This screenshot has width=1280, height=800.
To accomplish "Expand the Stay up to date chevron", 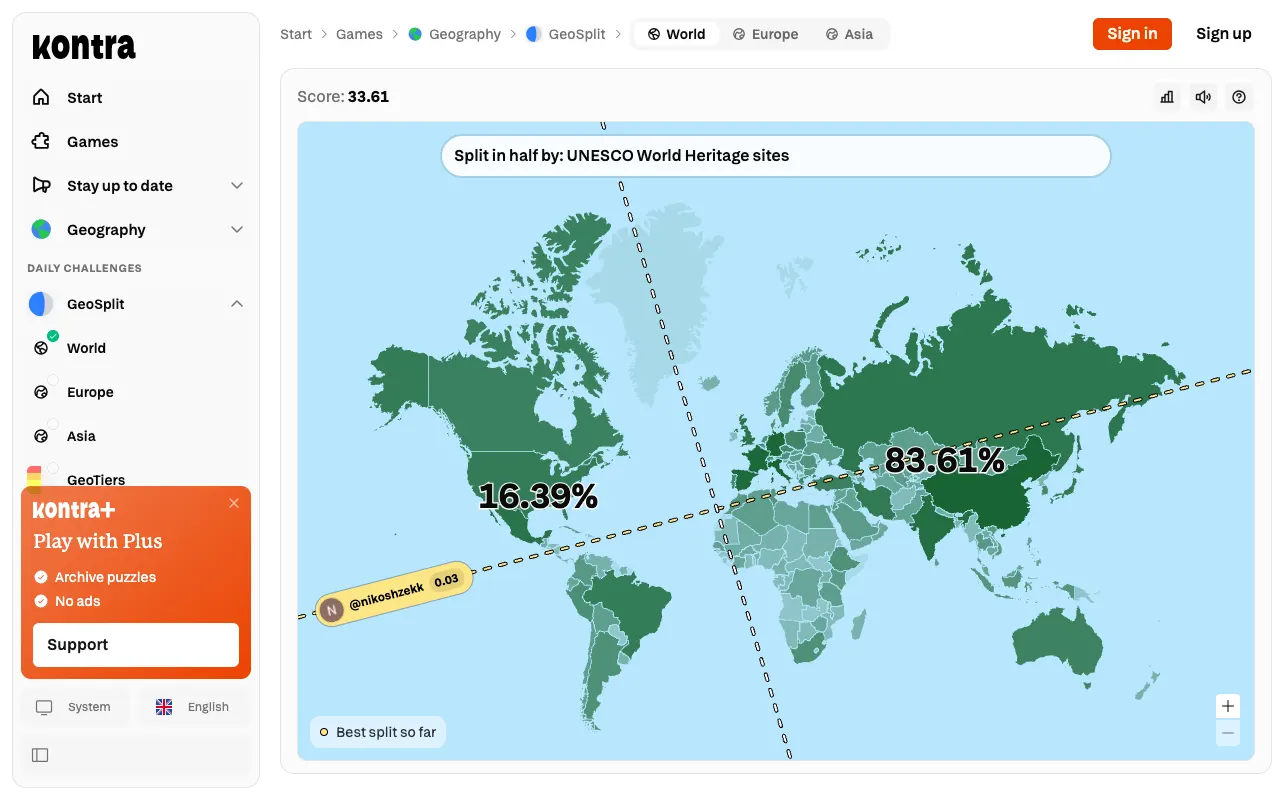I will coord(237,186).
